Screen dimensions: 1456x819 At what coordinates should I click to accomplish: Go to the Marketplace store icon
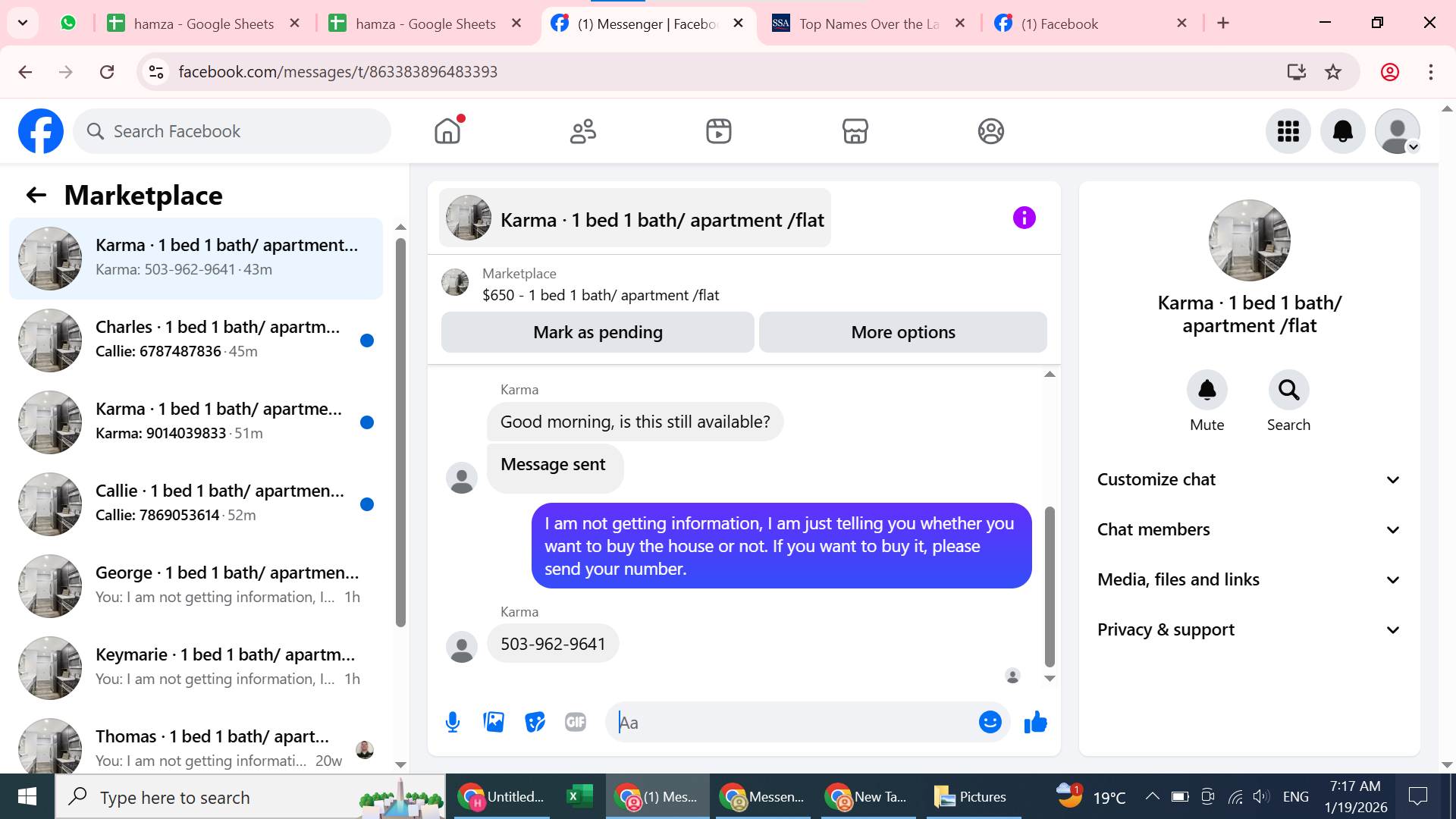point(855,131)
